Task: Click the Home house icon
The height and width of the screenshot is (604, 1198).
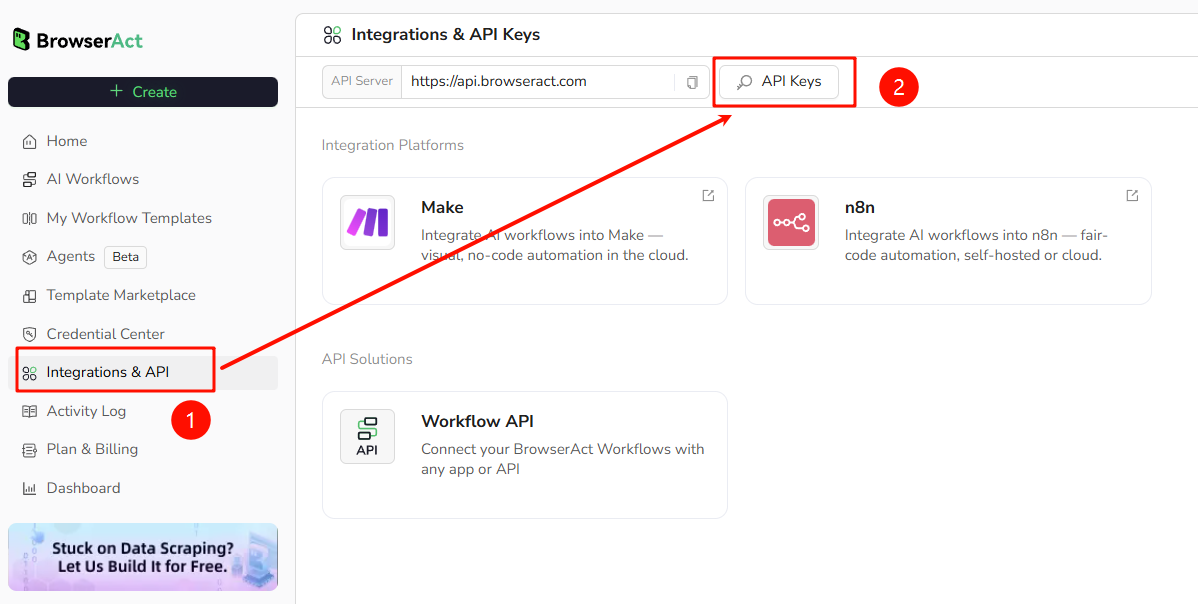Action: [x=30, y=141]
